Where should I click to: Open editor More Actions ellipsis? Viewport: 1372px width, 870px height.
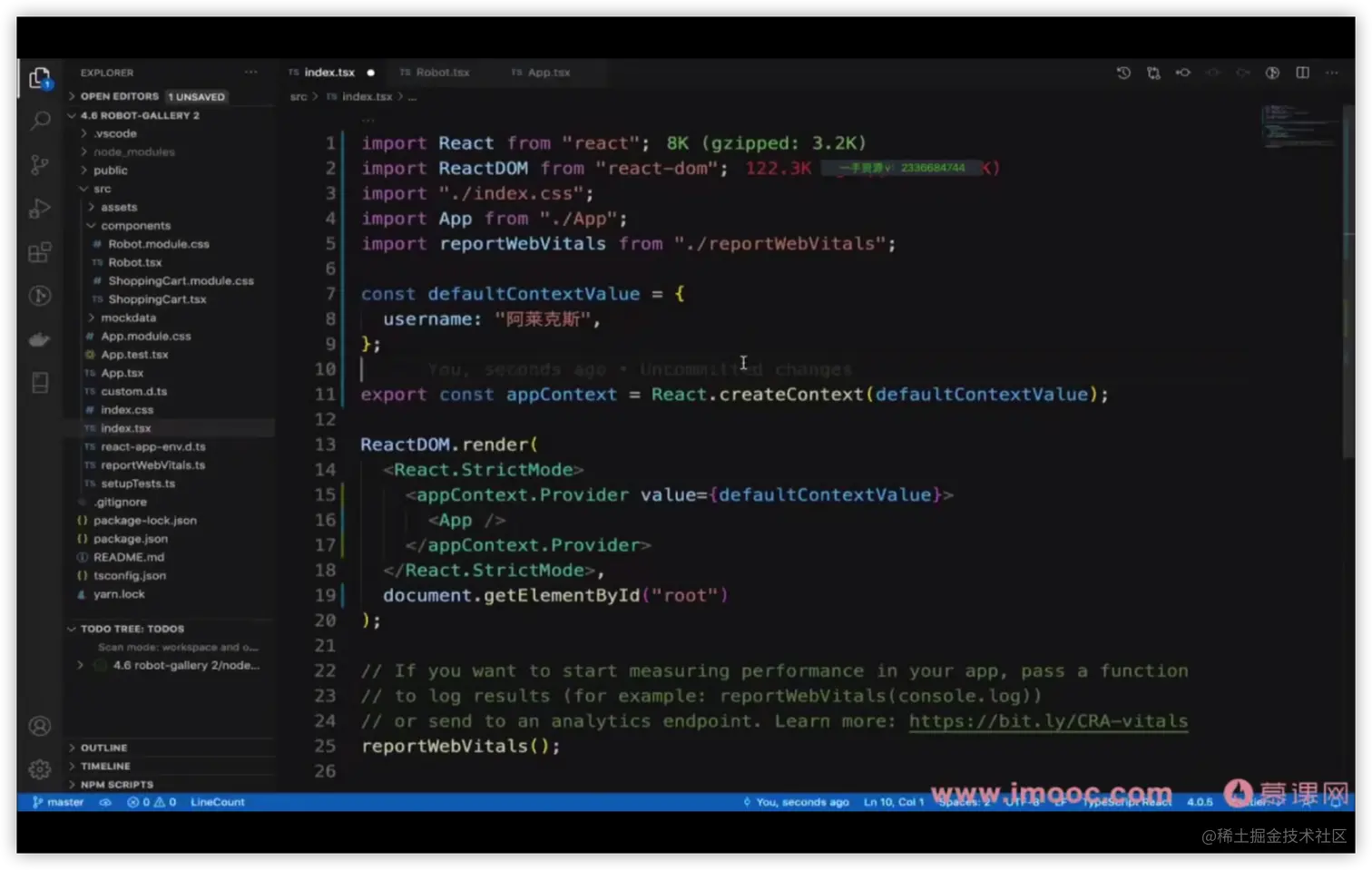(x=1331, y=73)
